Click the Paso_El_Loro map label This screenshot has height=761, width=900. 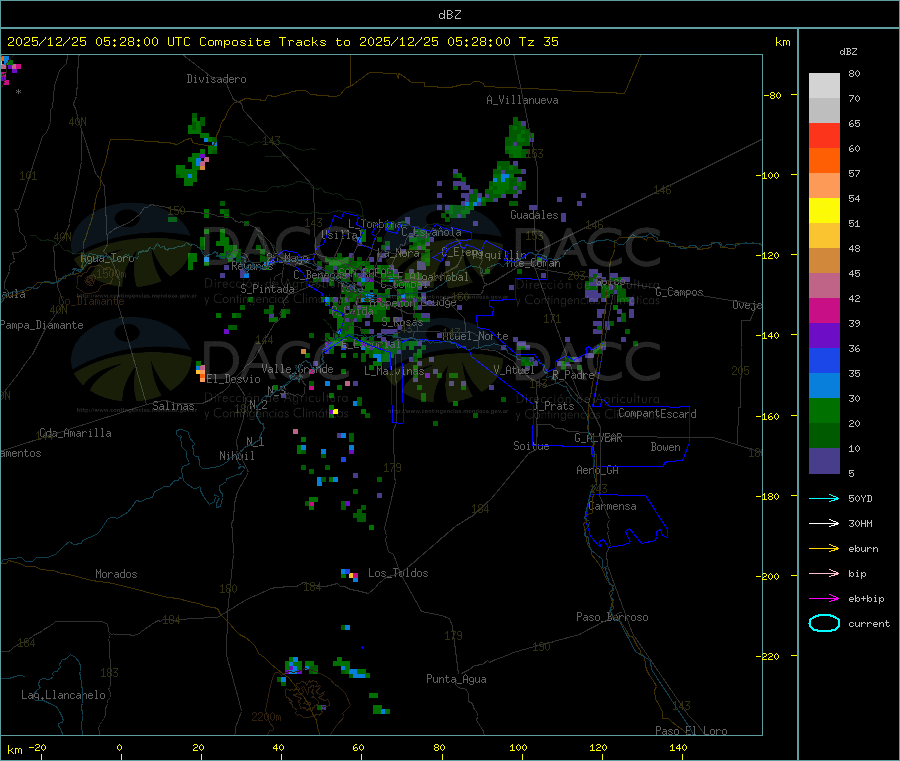tap(691, 731)
